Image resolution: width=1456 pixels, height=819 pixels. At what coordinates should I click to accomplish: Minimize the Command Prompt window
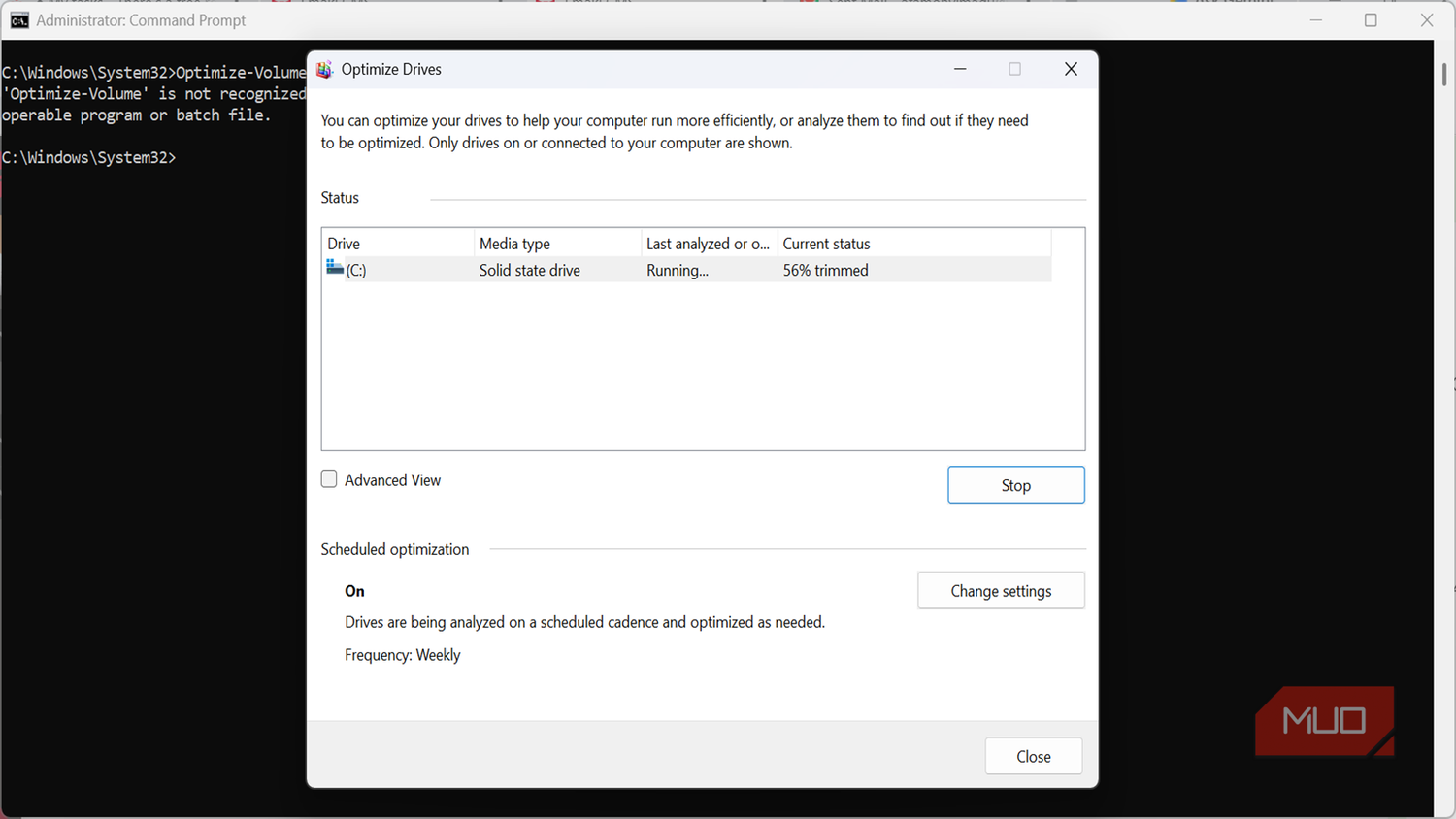(x=1316, y=20)
